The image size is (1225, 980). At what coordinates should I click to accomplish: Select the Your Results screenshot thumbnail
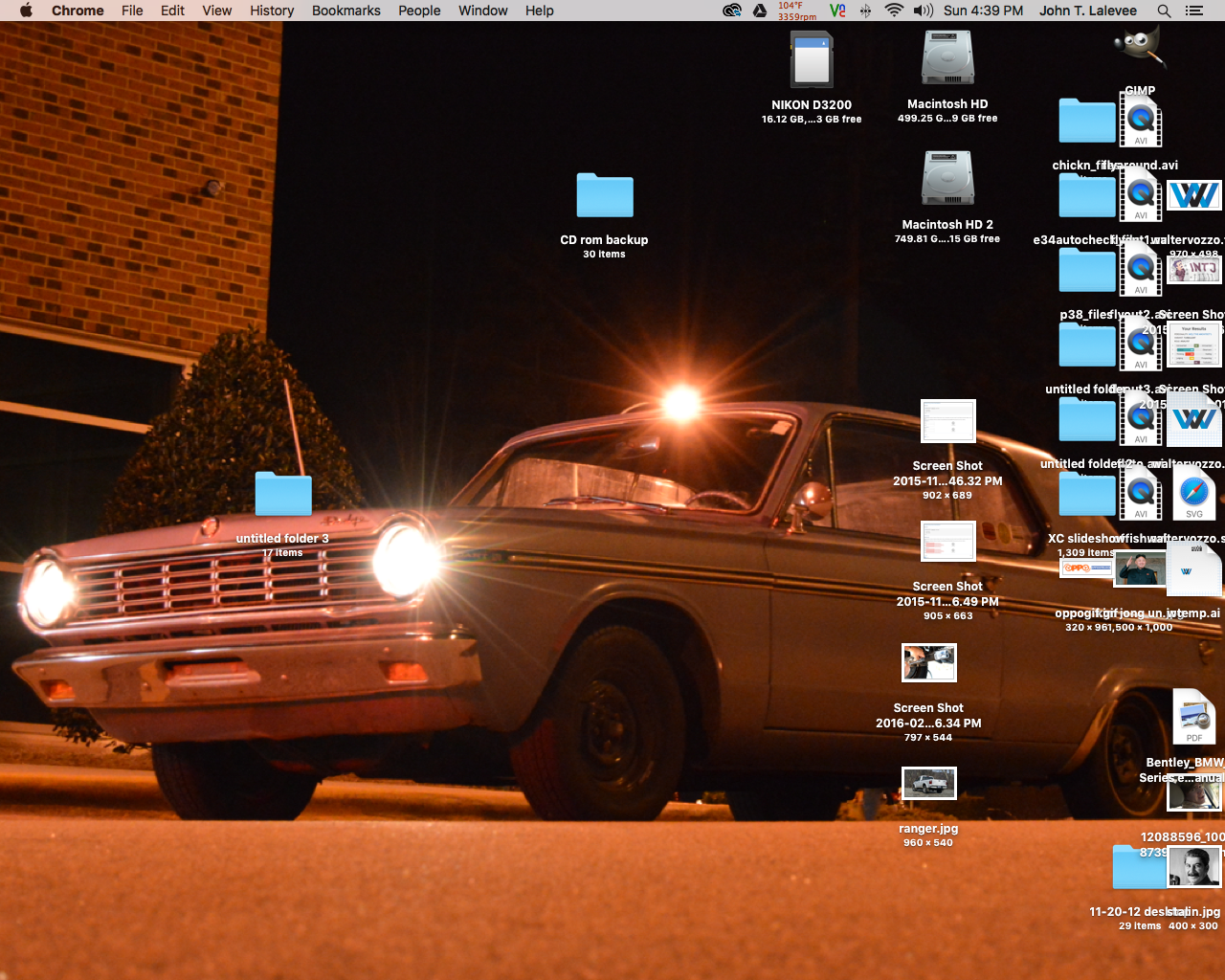click(x=1194, y=345)
